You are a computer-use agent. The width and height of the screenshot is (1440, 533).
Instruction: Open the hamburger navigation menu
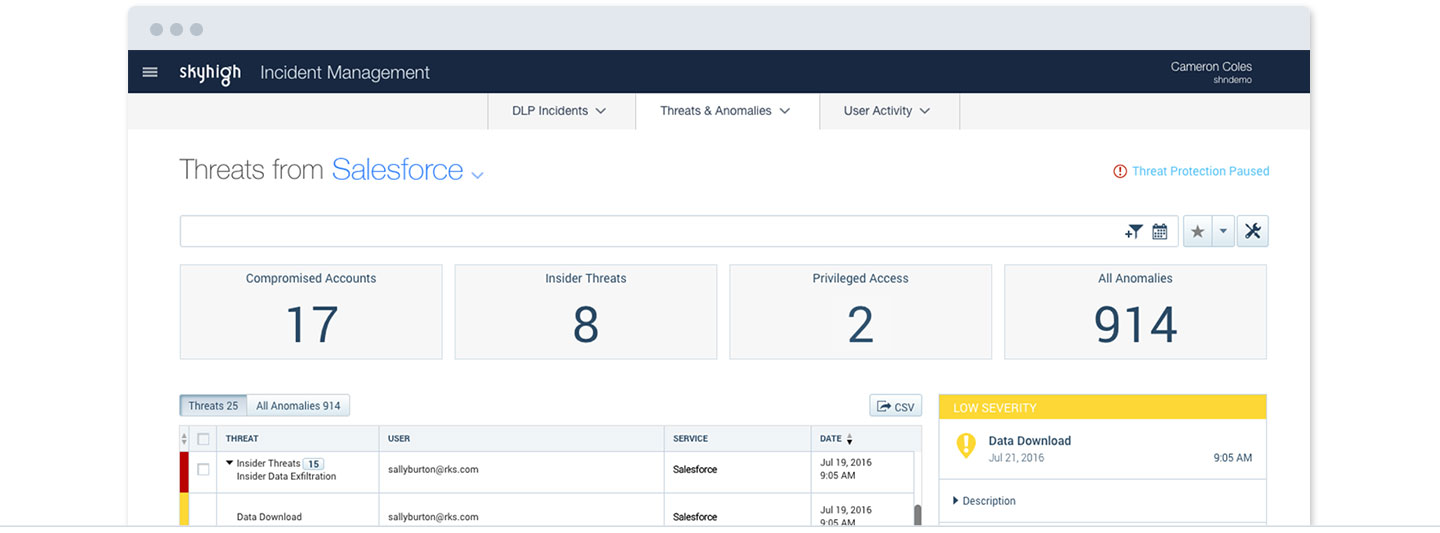(x=150, y=72)
